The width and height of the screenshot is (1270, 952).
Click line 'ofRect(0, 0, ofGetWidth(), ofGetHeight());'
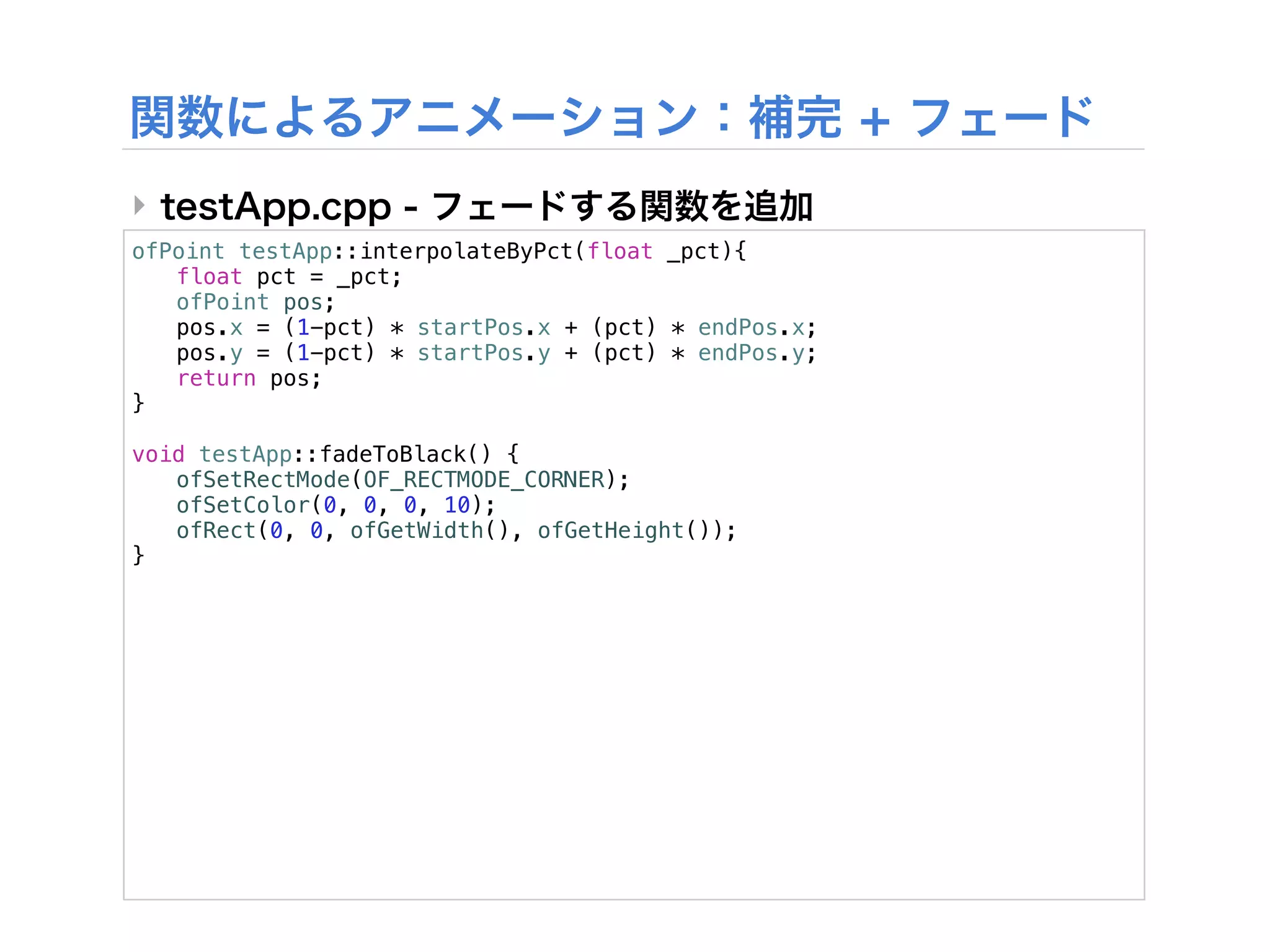456,531
